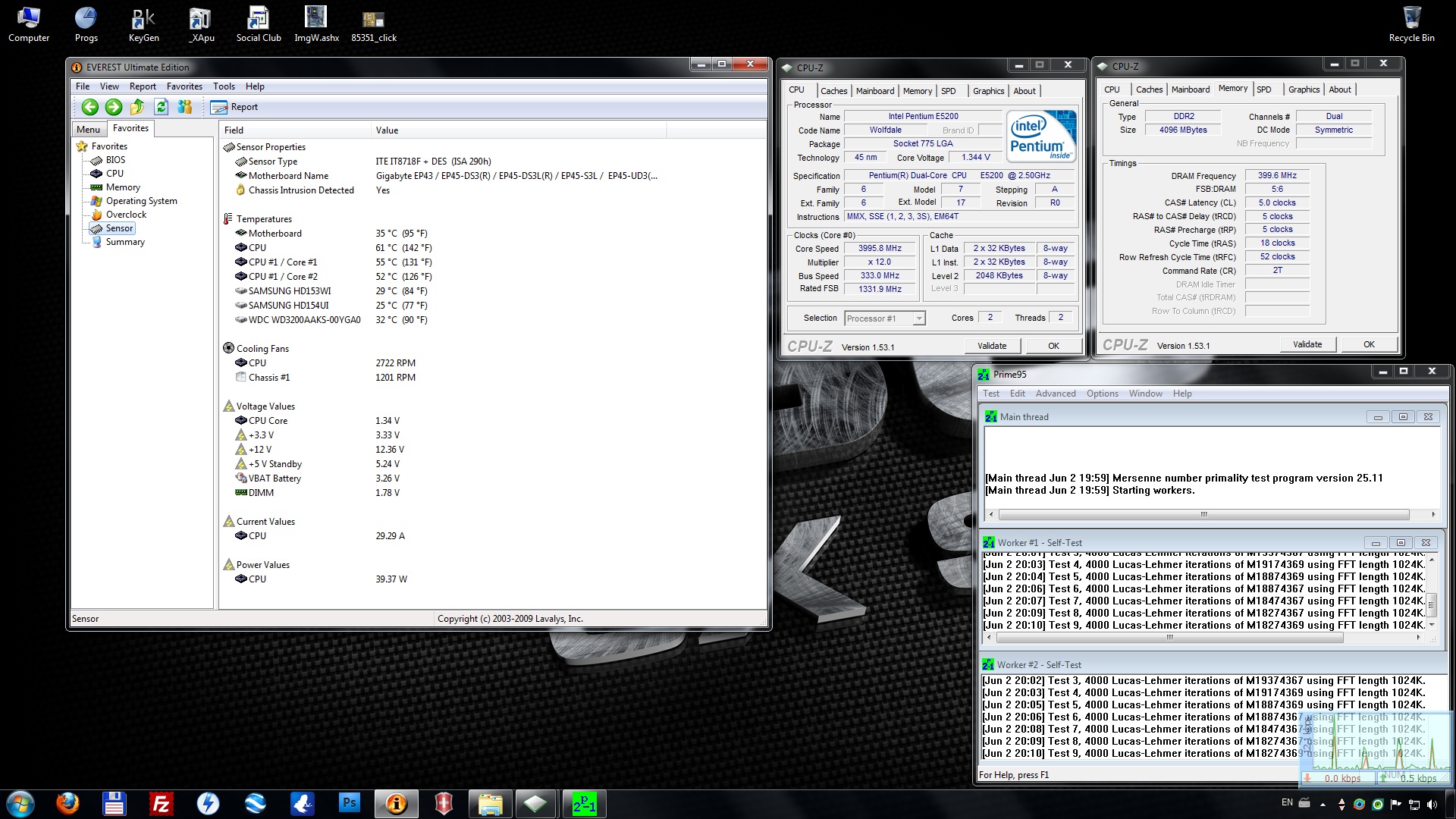Open the Overclock item in Favorites tree
The height and width of the screenshot is (819, 1456).
click(x=126, y=215)
